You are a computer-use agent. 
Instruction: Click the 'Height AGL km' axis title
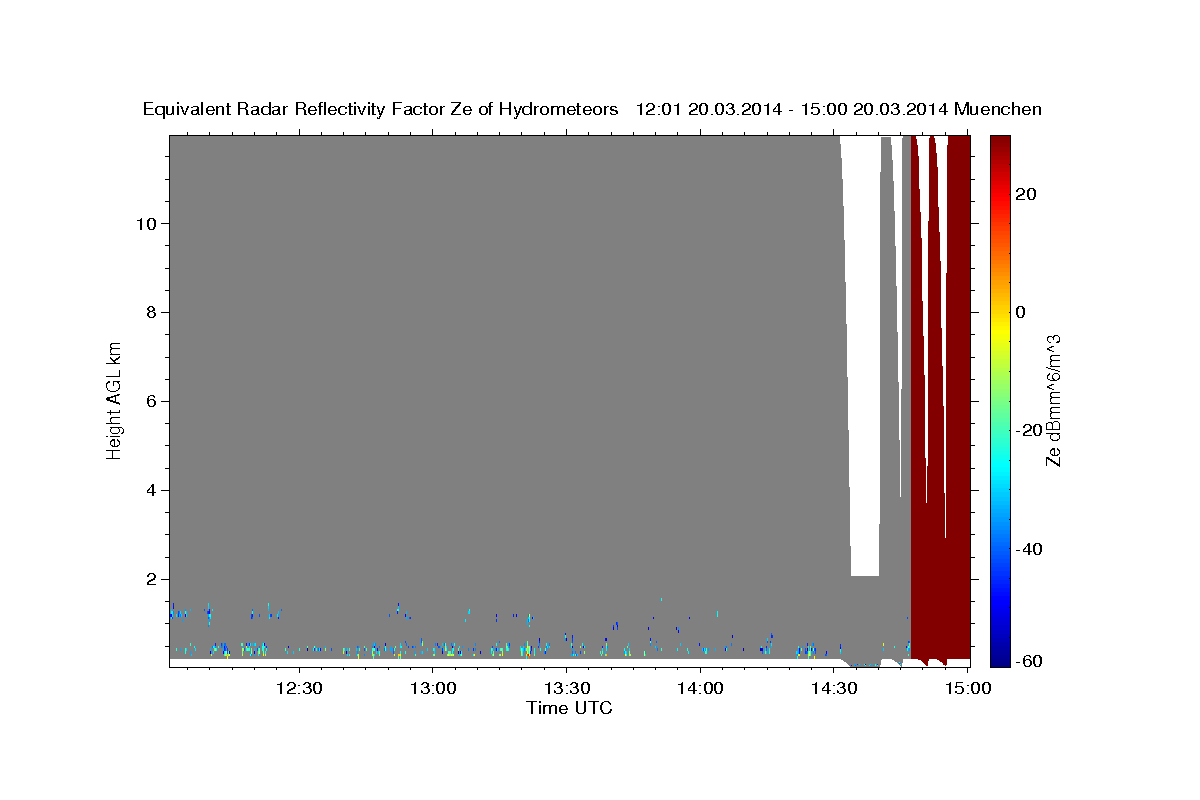pos(115,400)
